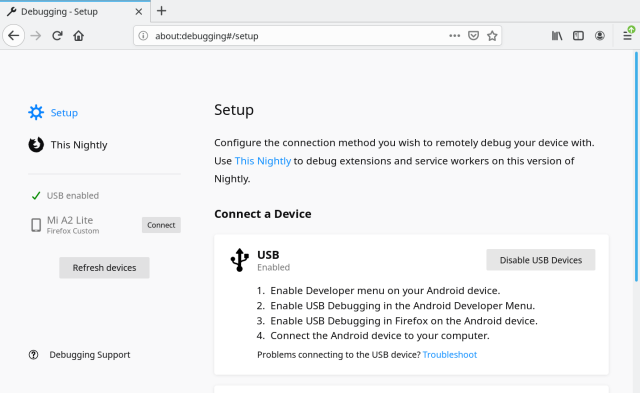Toggle the sidebars icon in toolbar
This screenshot has height=393, width=640.
tap(578, 36)
